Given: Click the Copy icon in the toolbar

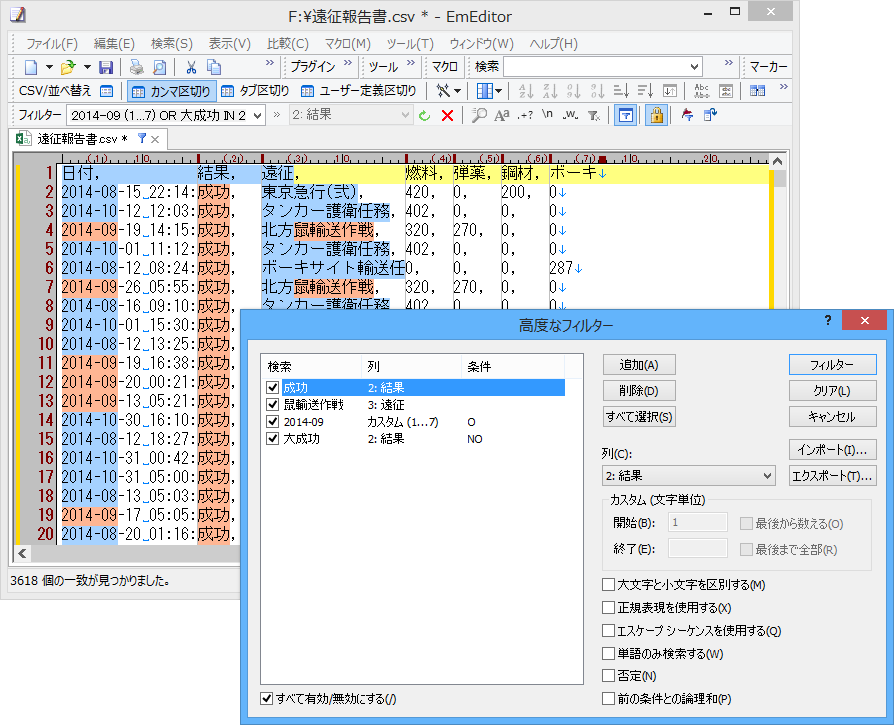Looking at the screenshot, I should tap(214, 67).
